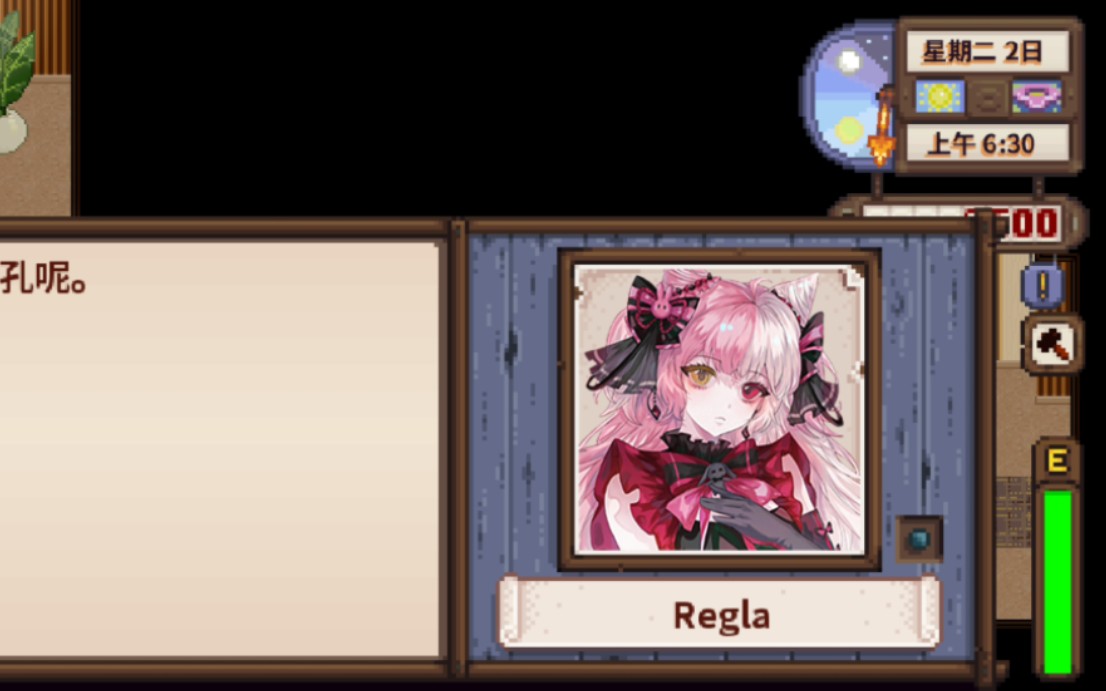The image size is (1106, 691).
Task: Click the orange clock hand arrow
Action: click(883, 127)
